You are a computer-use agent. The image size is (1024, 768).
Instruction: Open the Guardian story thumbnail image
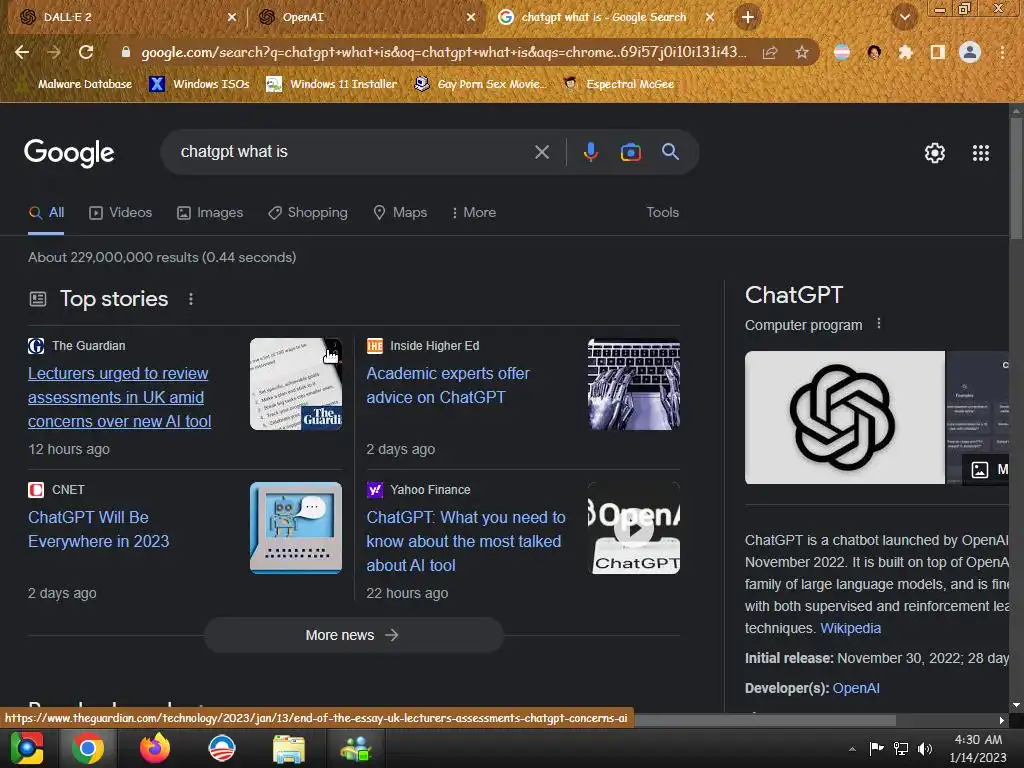[x=296, y=384]
